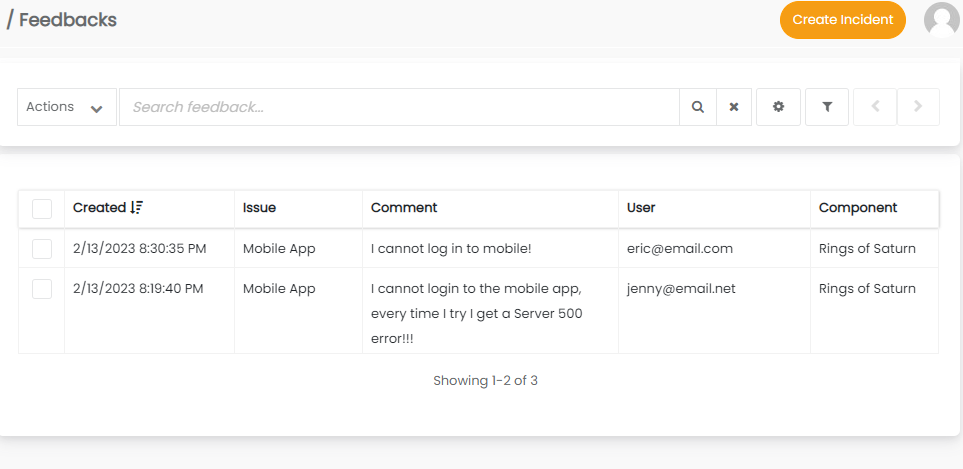Go to next page arrow

918,107
